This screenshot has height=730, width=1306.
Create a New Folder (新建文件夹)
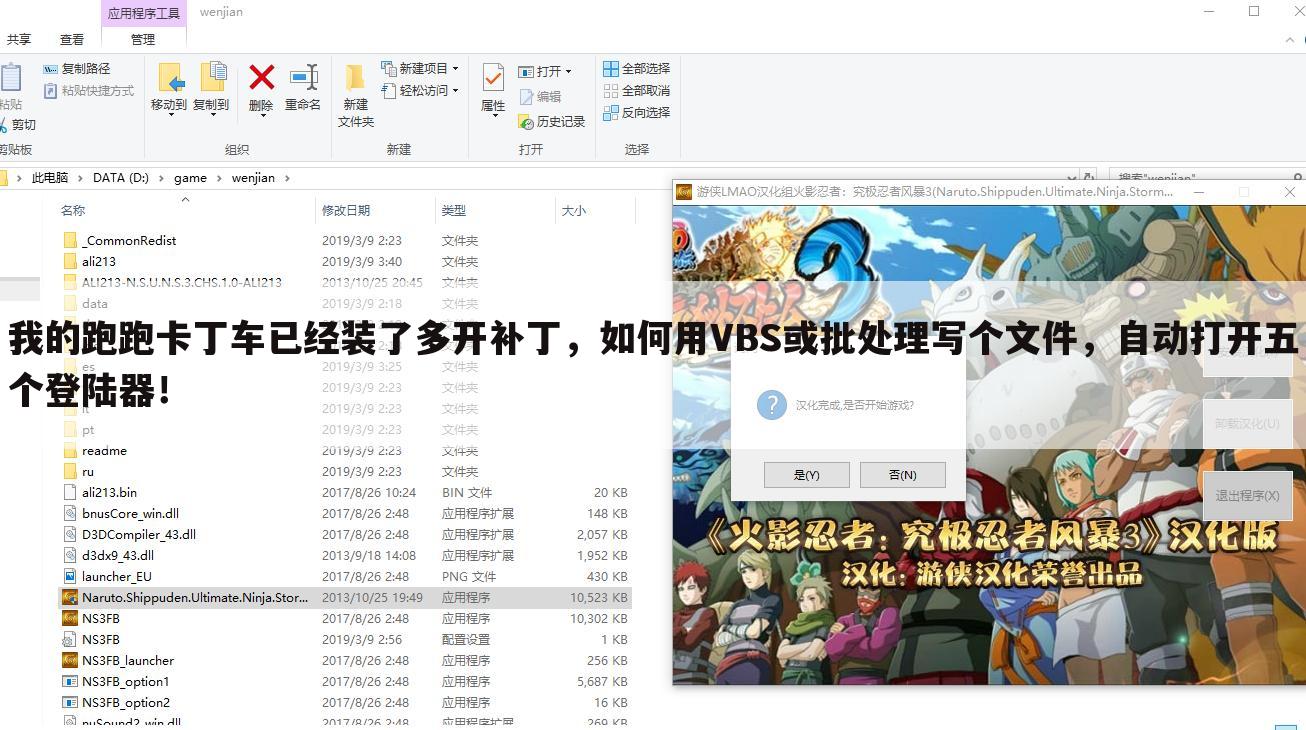tap(355, 95)
